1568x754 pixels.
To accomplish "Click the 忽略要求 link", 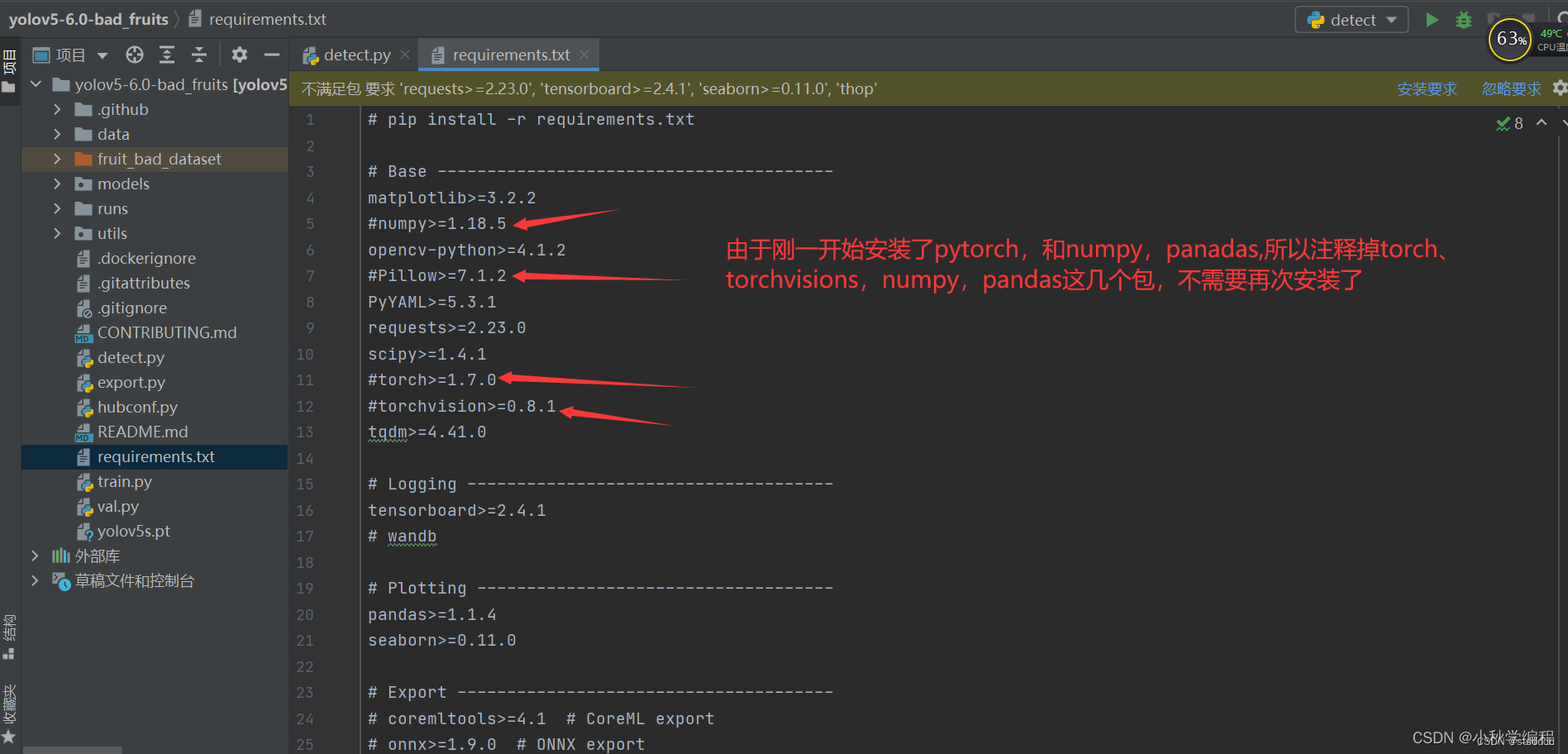I will [x=1511, y=88].
